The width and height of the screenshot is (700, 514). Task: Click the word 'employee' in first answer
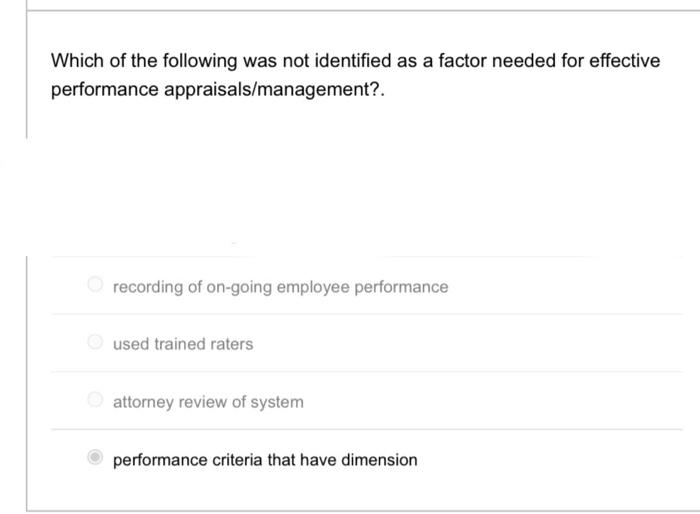click(305, 287)
